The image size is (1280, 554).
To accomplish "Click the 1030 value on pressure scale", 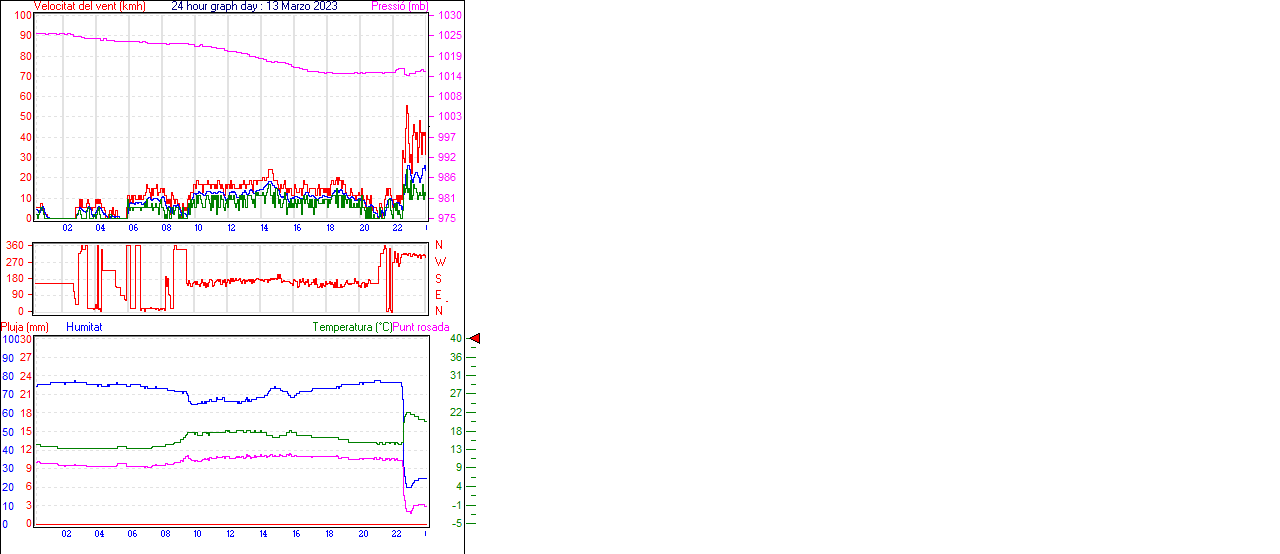I will click(x=448, y=16).
